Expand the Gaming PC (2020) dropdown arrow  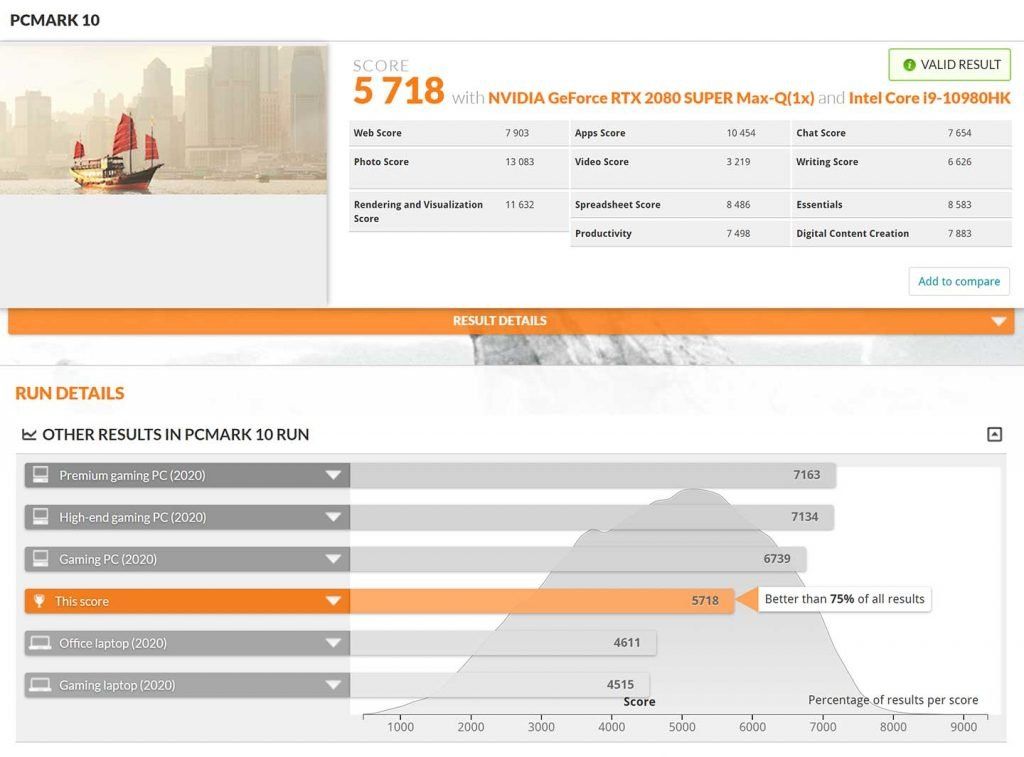click(333, 559)
